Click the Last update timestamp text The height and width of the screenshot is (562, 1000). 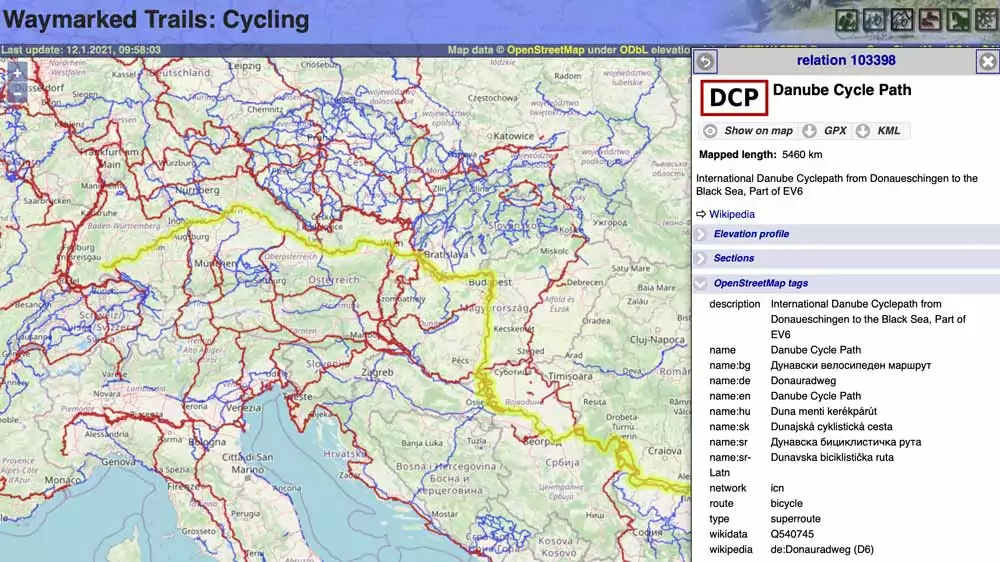coord(81,50)
